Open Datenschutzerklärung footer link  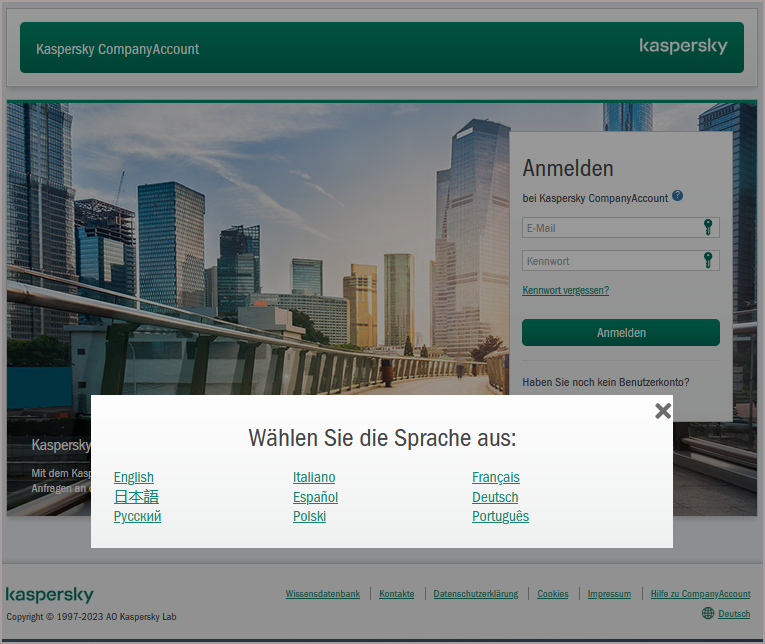pyautogui.click(x=476, y=594)
